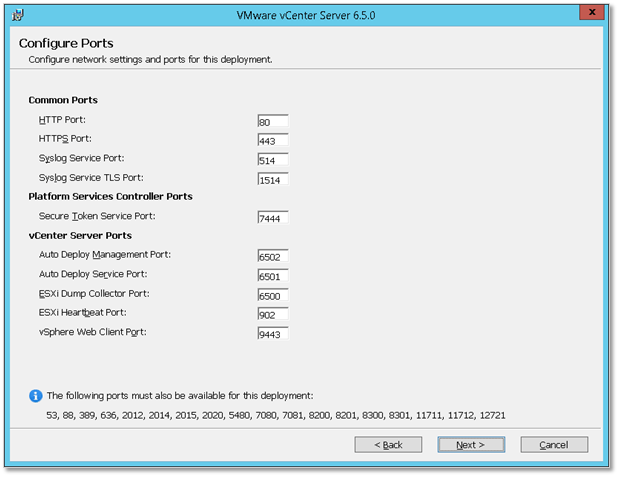Click the 'vSphere Web Client Port:' label
619x477 pixels.
point(93,332)
